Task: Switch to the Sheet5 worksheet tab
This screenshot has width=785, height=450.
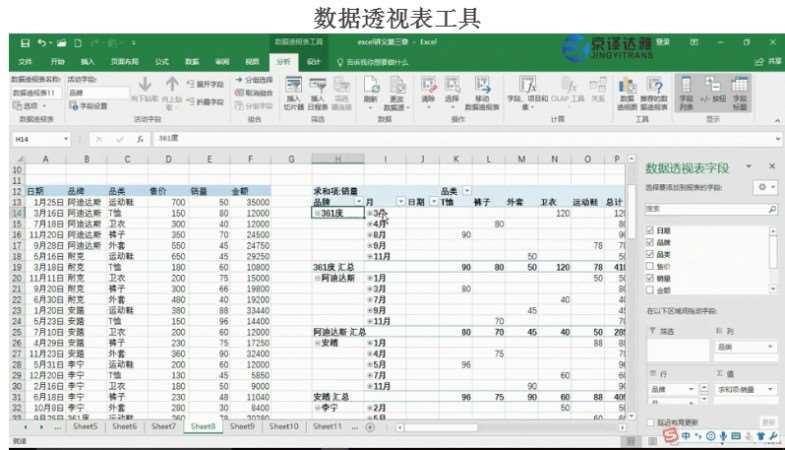Action: pyautogui.click(x=85, y=426)
